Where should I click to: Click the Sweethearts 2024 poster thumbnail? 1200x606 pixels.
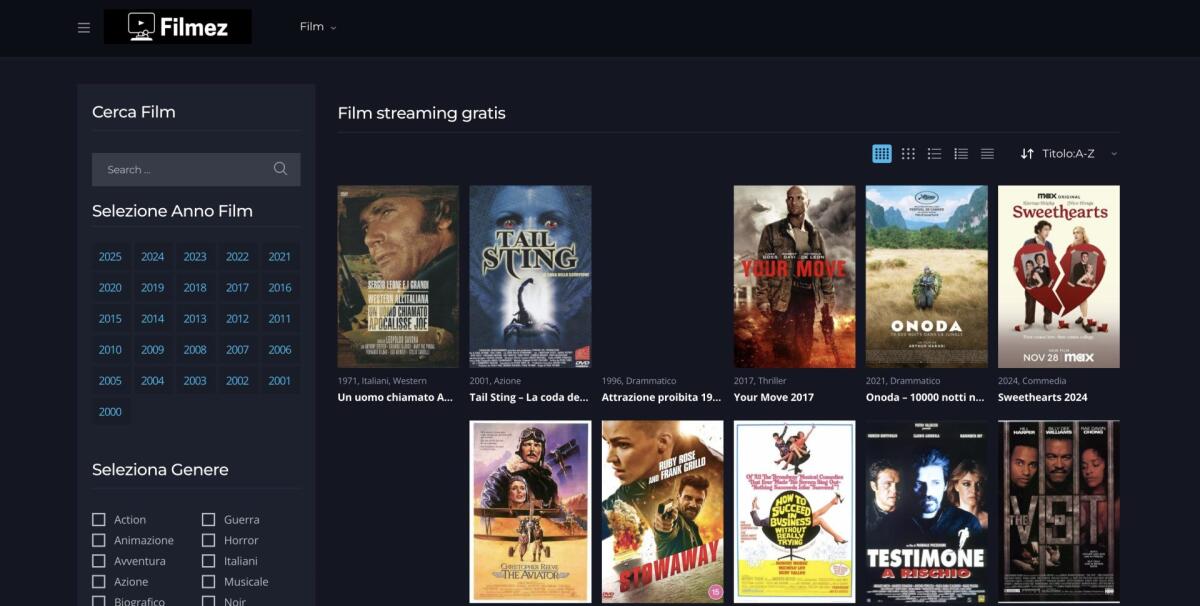[1059, 276]
